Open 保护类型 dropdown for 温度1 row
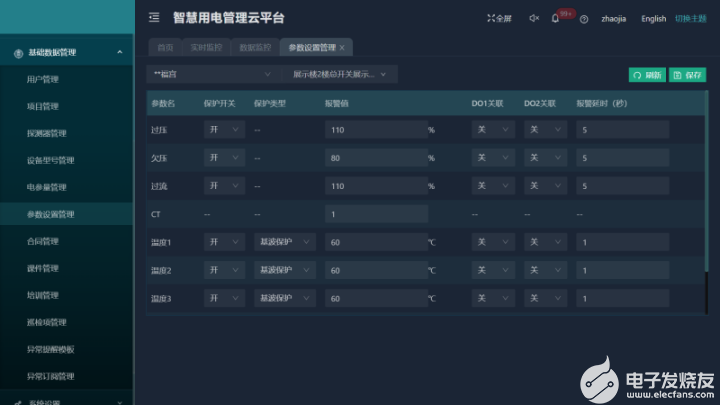The height and width of the screenshot is (405, 720). click(x=285, y=242)
